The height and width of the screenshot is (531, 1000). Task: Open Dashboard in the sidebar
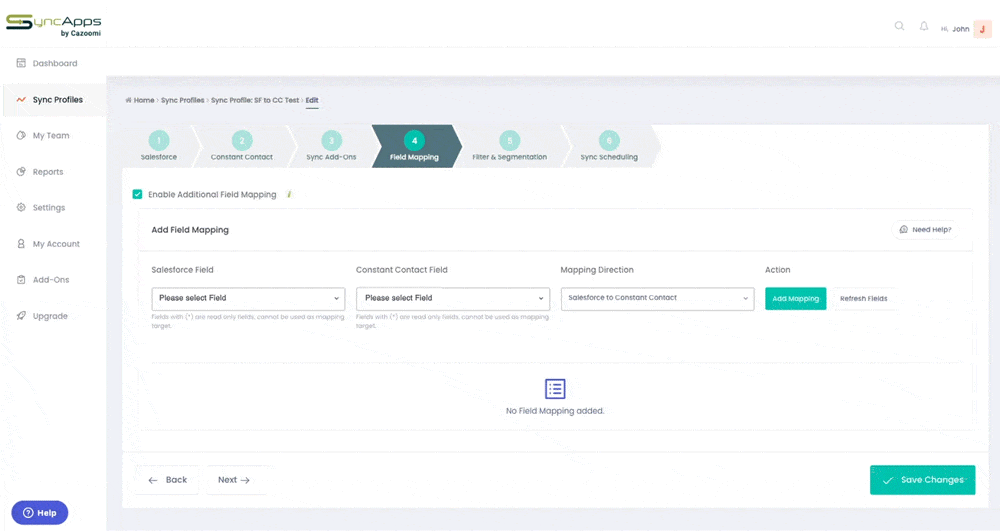(x=55, y=63)
